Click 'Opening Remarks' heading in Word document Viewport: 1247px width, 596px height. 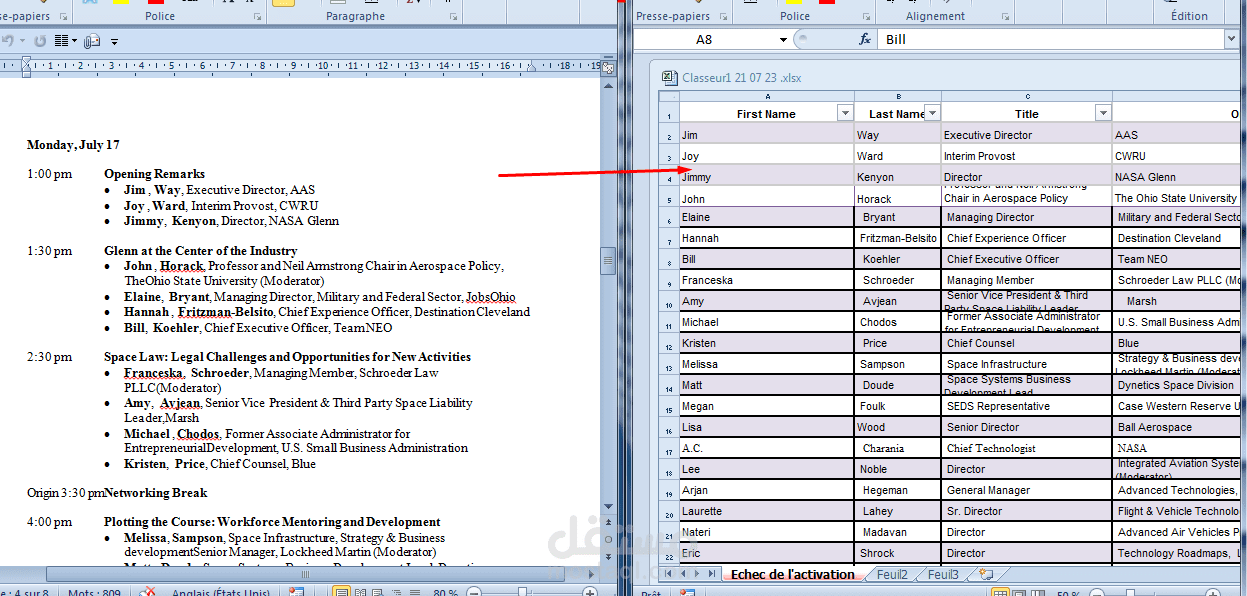point(154,174)
